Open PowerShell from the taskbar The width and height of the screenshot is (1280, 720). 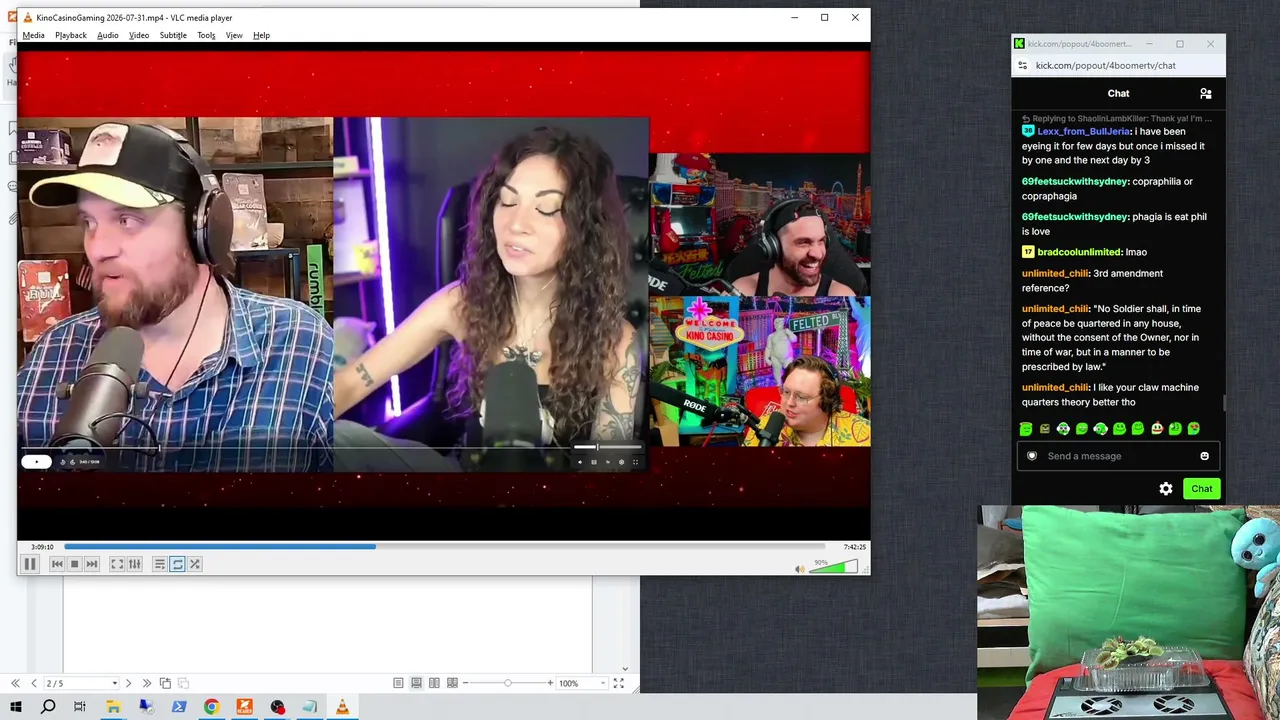click(179, 707)
